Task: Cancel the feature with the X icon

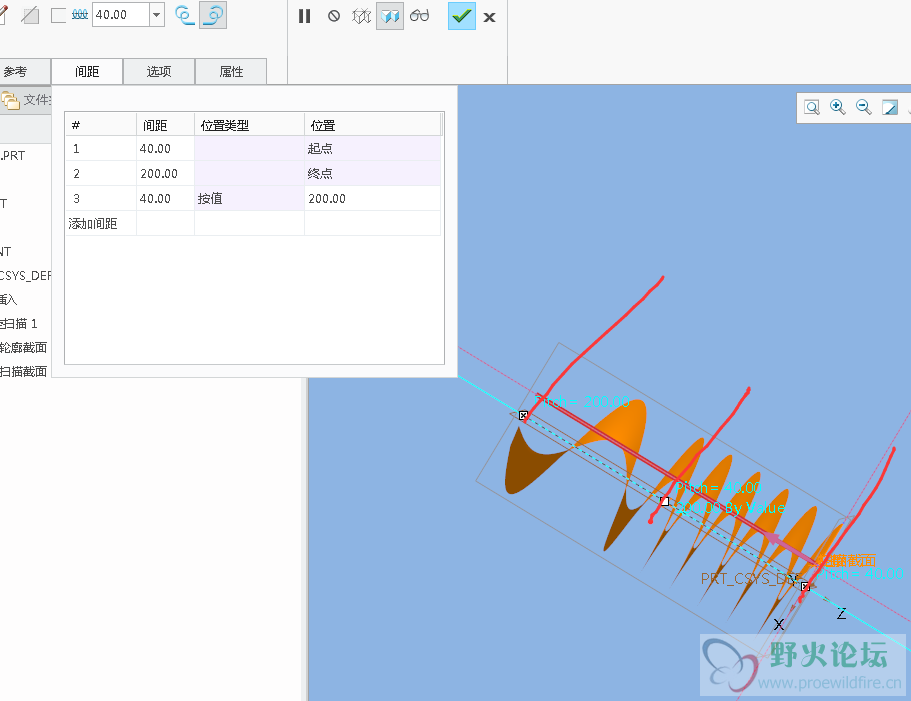Action: point(489,17)
